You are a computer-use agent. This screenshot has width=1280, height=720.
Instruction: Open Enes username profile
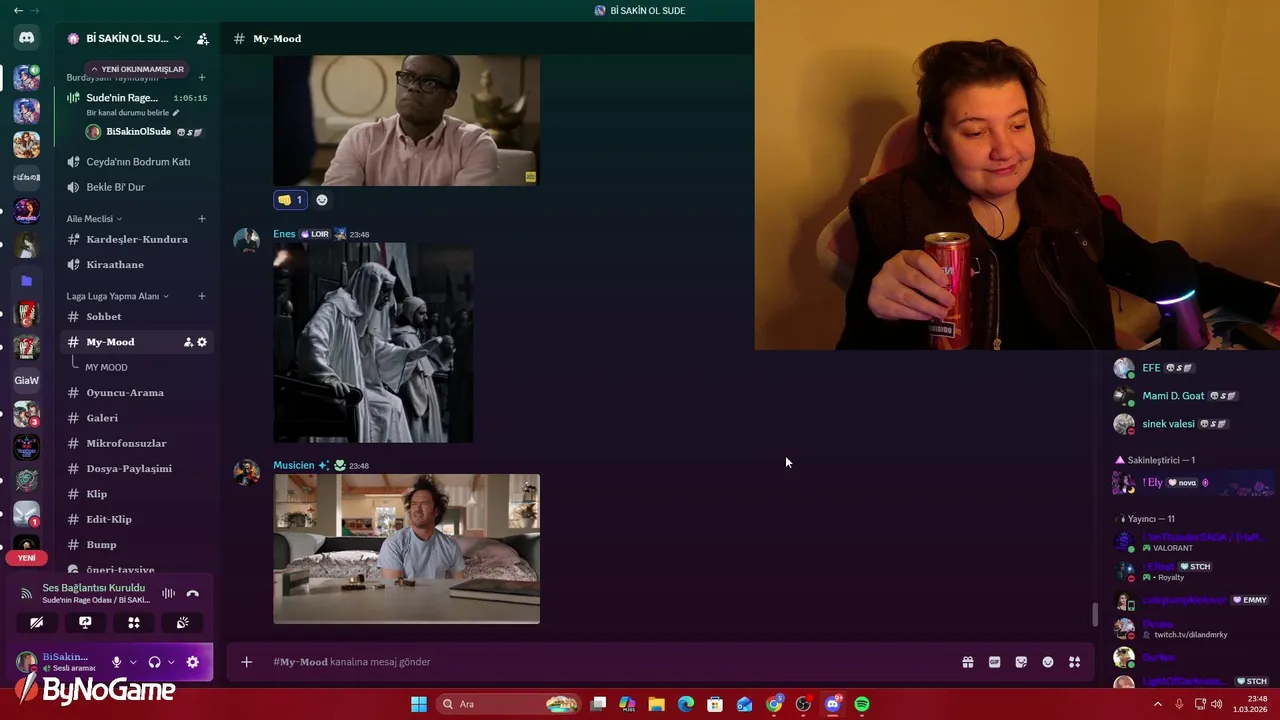click(284, 234)
